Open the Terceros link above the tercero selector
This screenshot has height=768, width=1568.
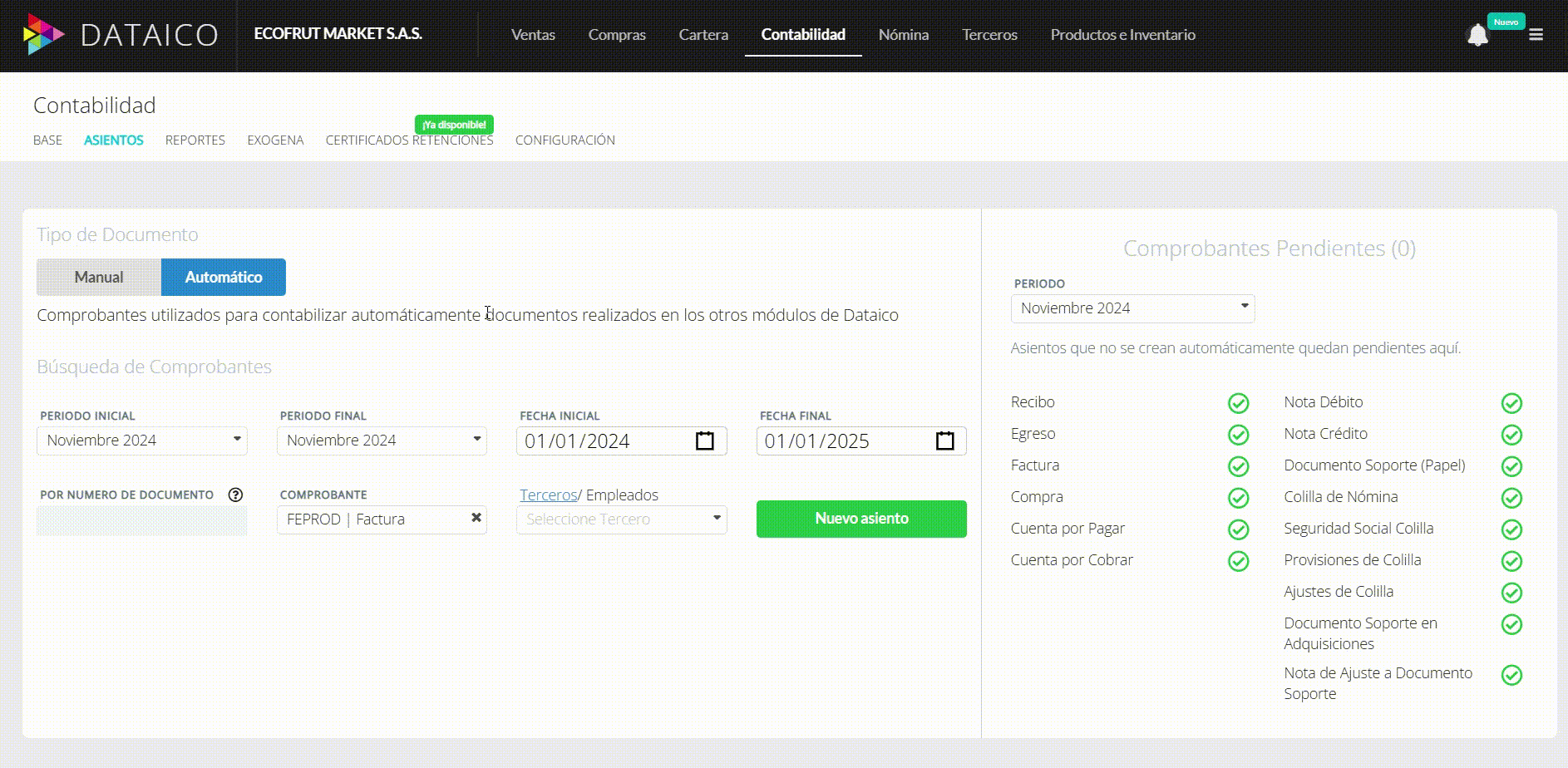pos(548,495)
